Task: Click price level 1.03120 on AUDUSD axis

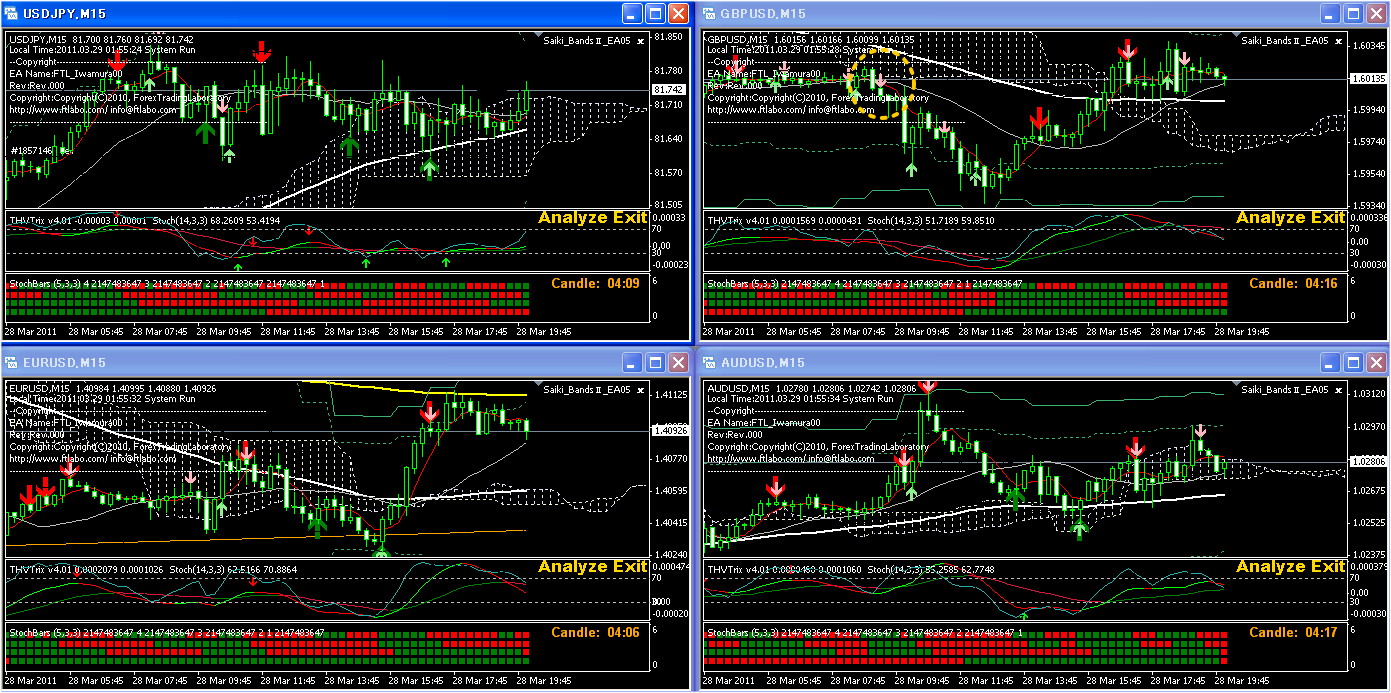Action: point(1368,395)
